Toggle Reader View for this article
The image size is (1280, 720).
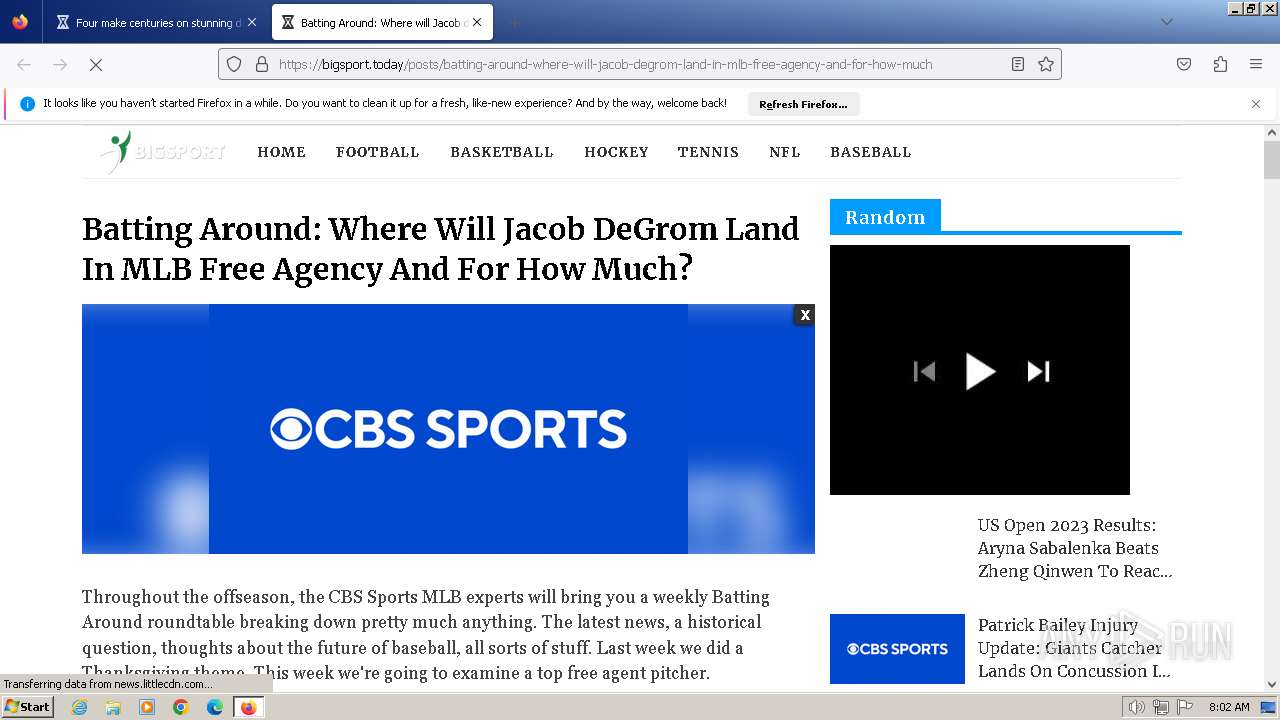pos(1018,64)
